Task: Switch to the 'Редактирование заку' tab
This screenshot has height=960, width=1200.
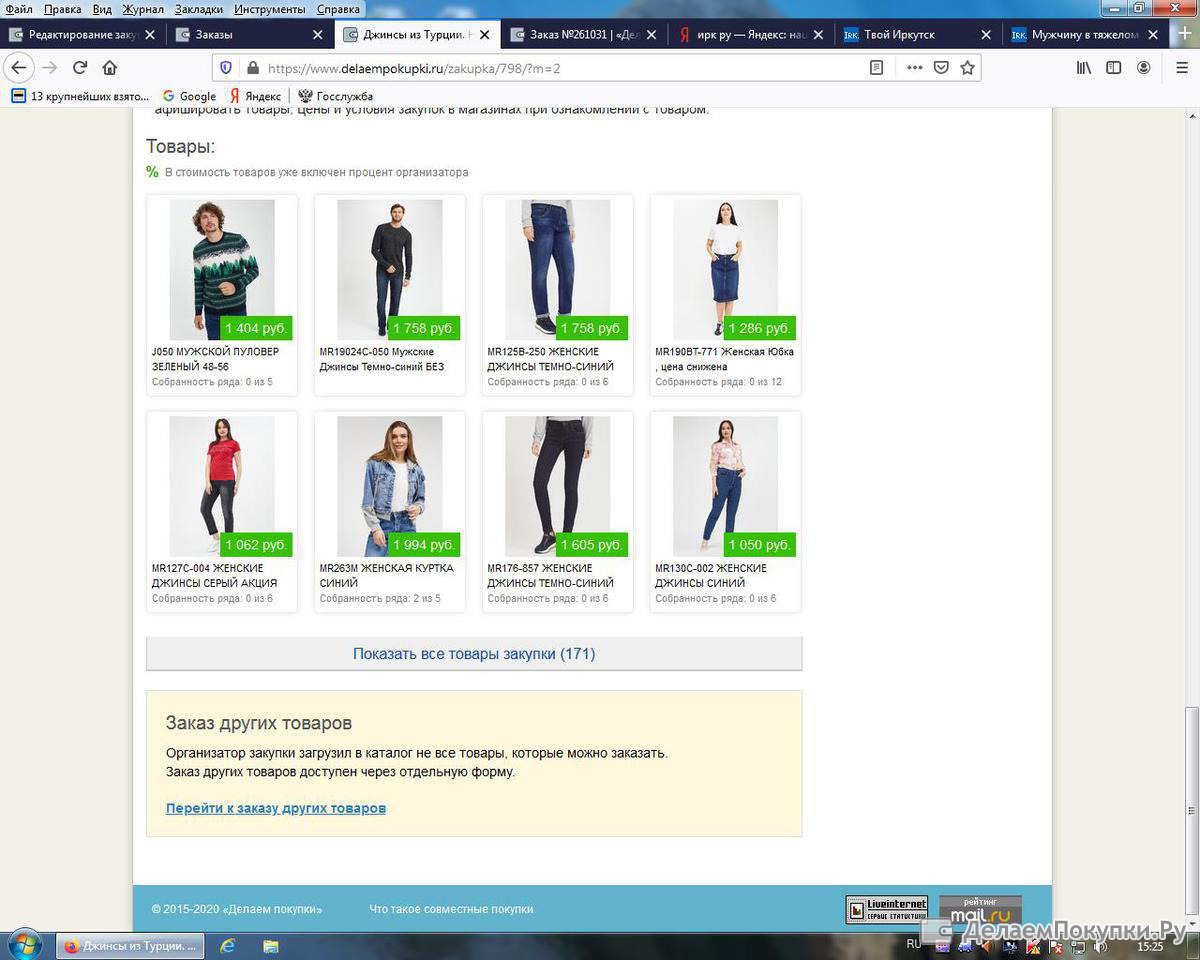Action: point(83,34)
